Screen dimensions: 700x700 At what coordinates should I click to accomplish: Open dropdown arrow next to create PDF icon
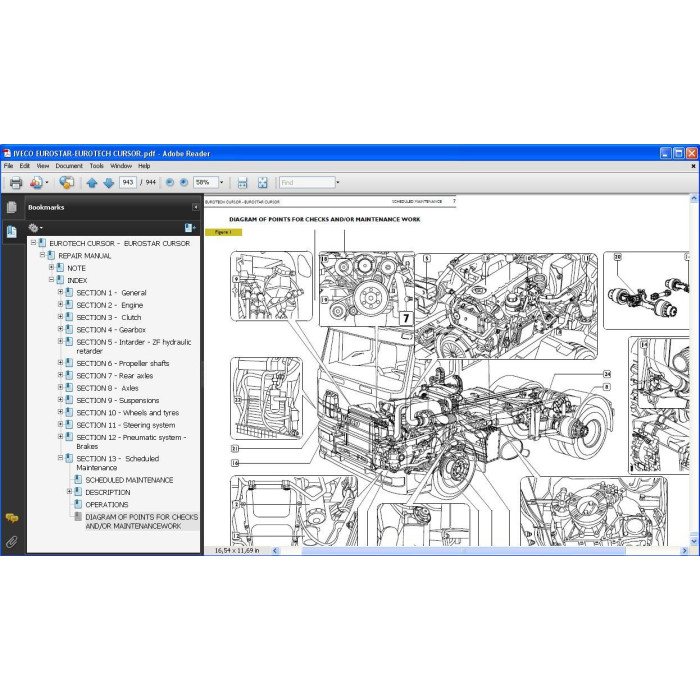coord(47,182)
